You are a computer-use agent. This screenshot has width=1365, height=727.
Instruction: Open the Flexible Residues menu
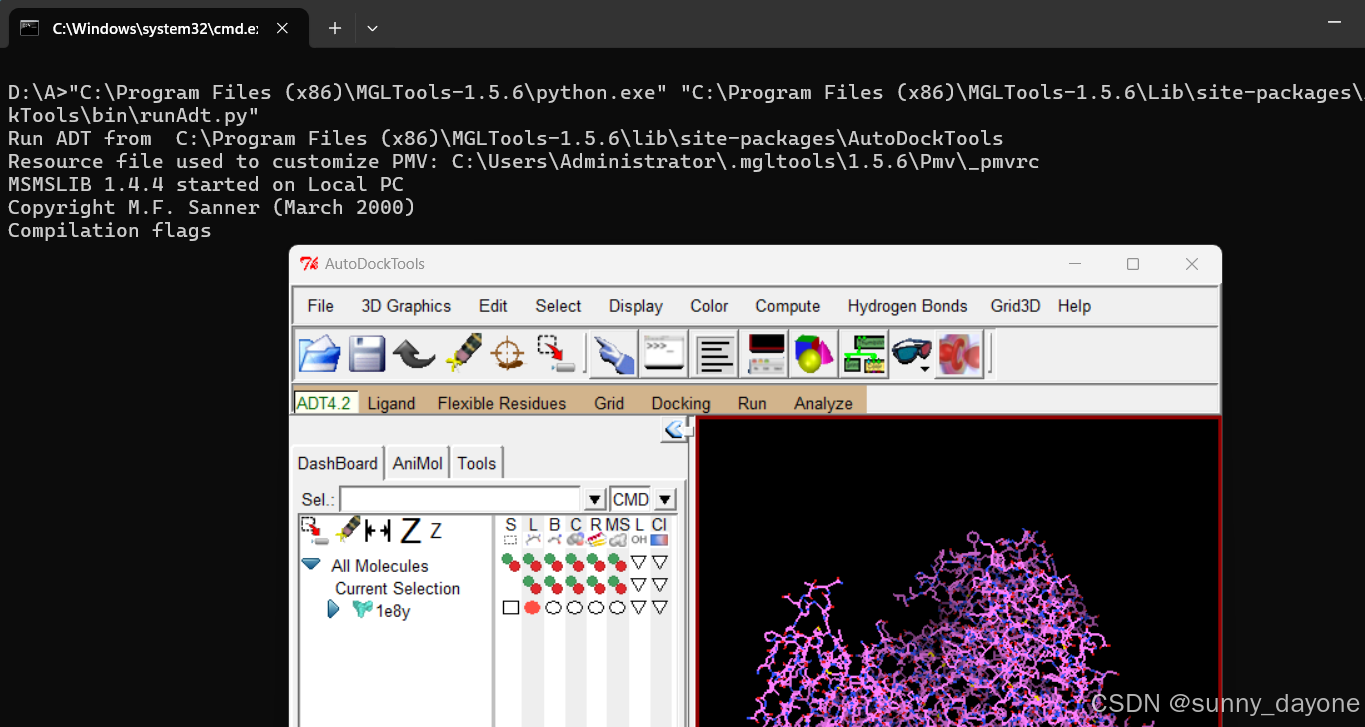click(x=502, y=403)
